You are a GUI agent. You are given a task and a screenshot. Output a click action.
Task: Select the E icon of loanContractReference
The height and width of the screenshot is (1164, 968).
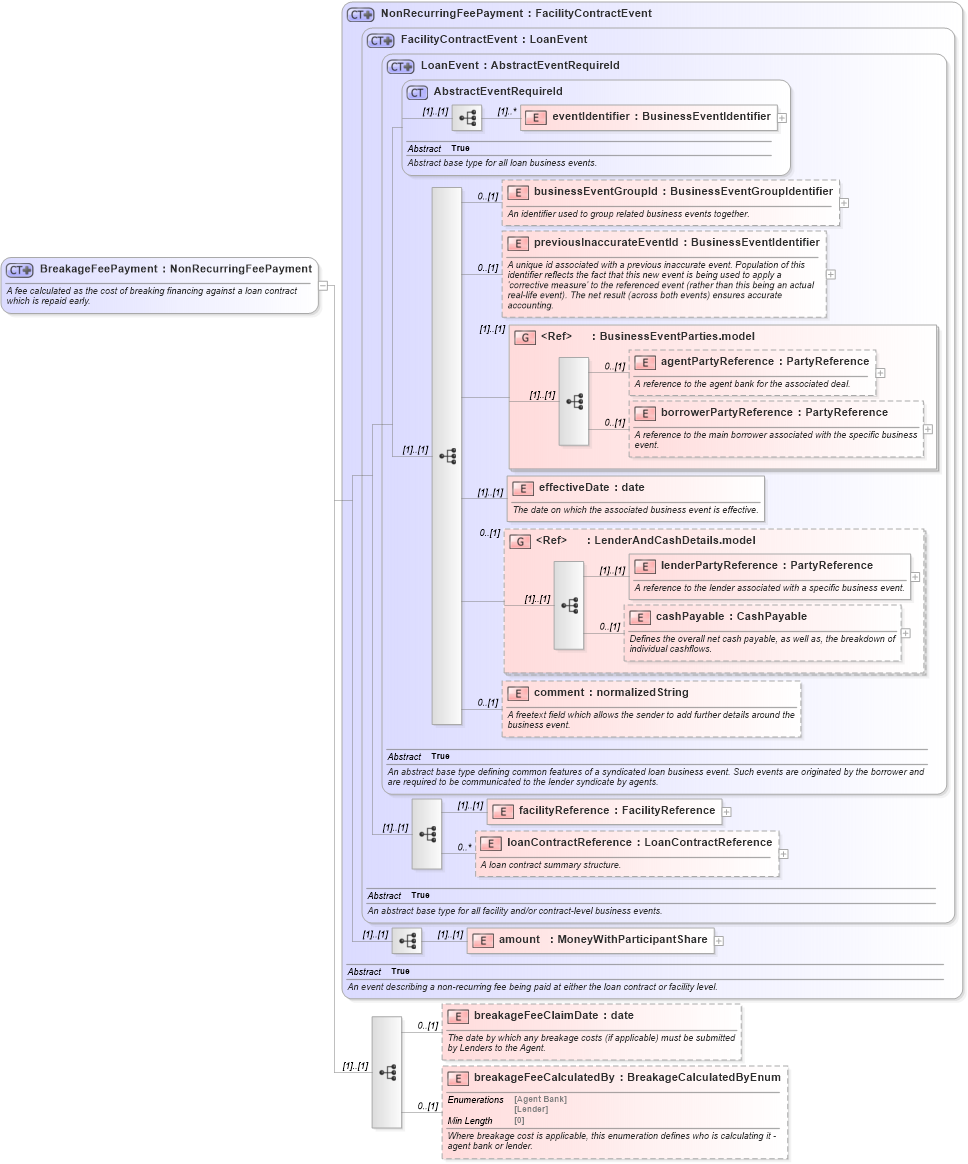click(x=491, y=843)
